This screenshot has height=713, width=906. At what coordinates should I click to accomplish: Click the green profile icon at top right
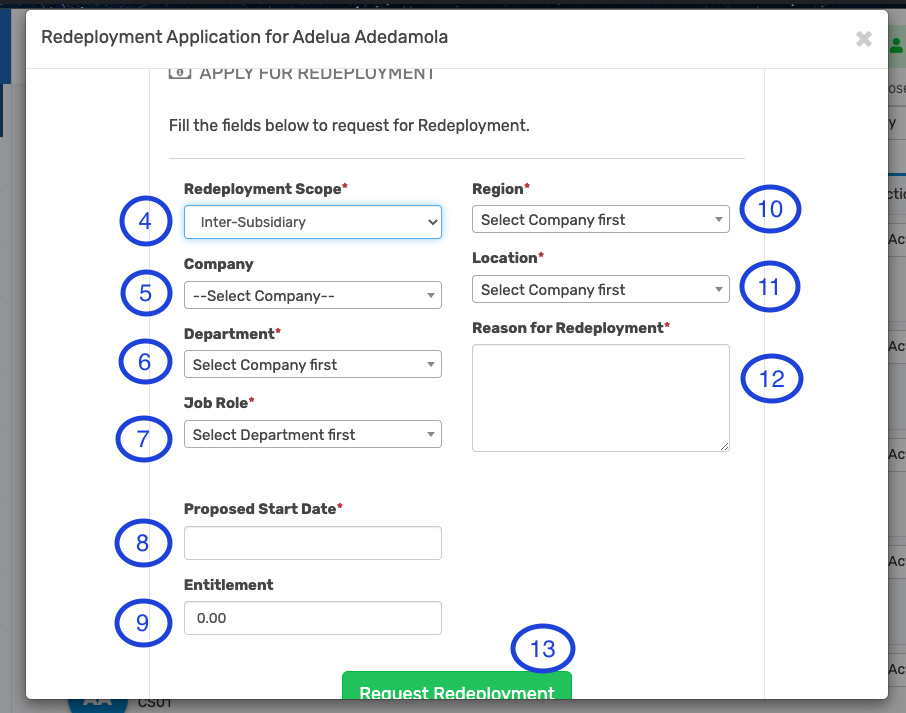click(897, 45)
